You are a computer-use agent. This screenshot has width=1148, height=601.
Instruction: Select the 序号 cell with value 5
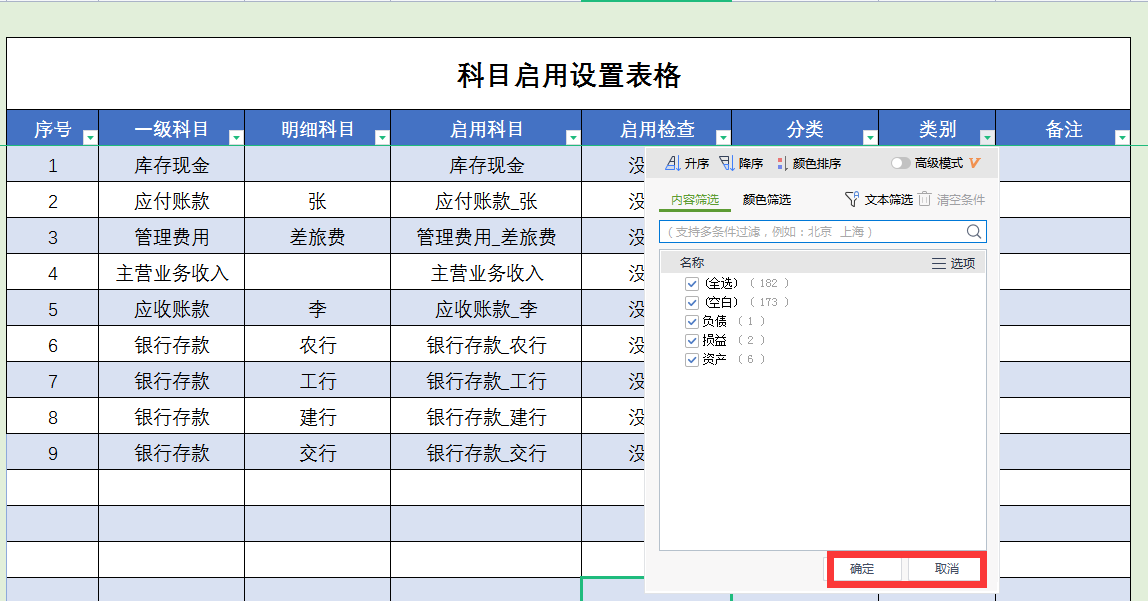click(53, 307)
